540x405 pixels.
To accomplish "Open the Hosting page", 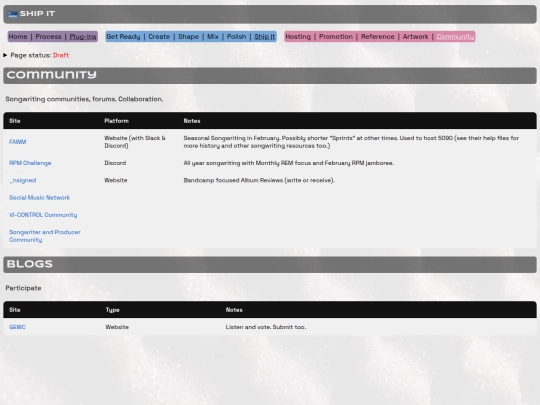I will click(298, 37).
